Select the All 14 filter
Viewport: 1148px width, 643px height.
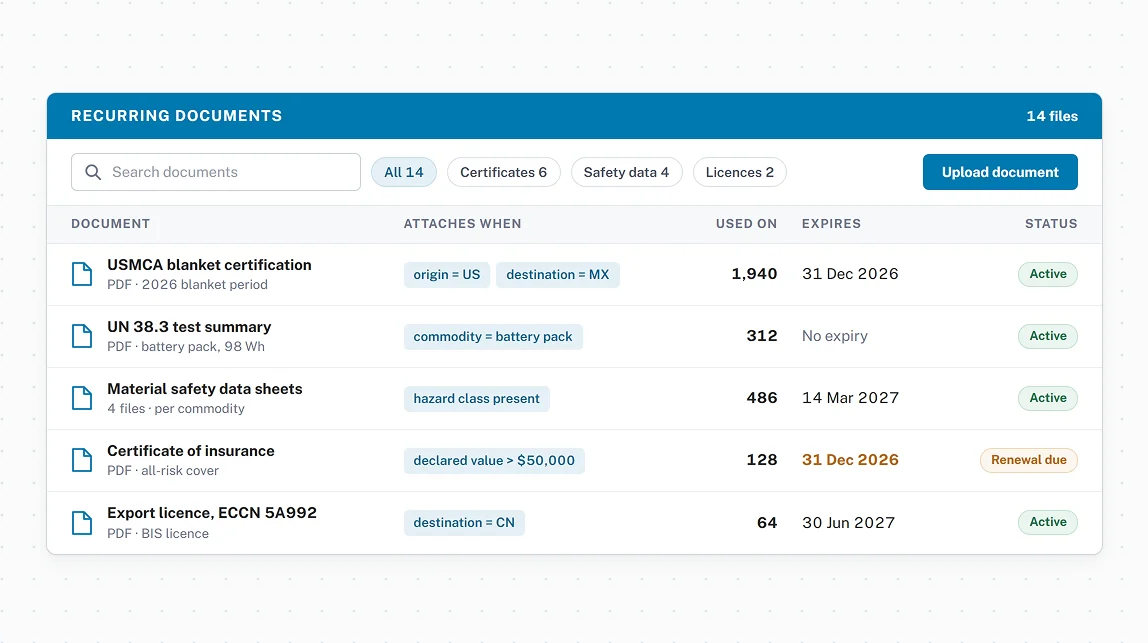[x=404, y=172]
